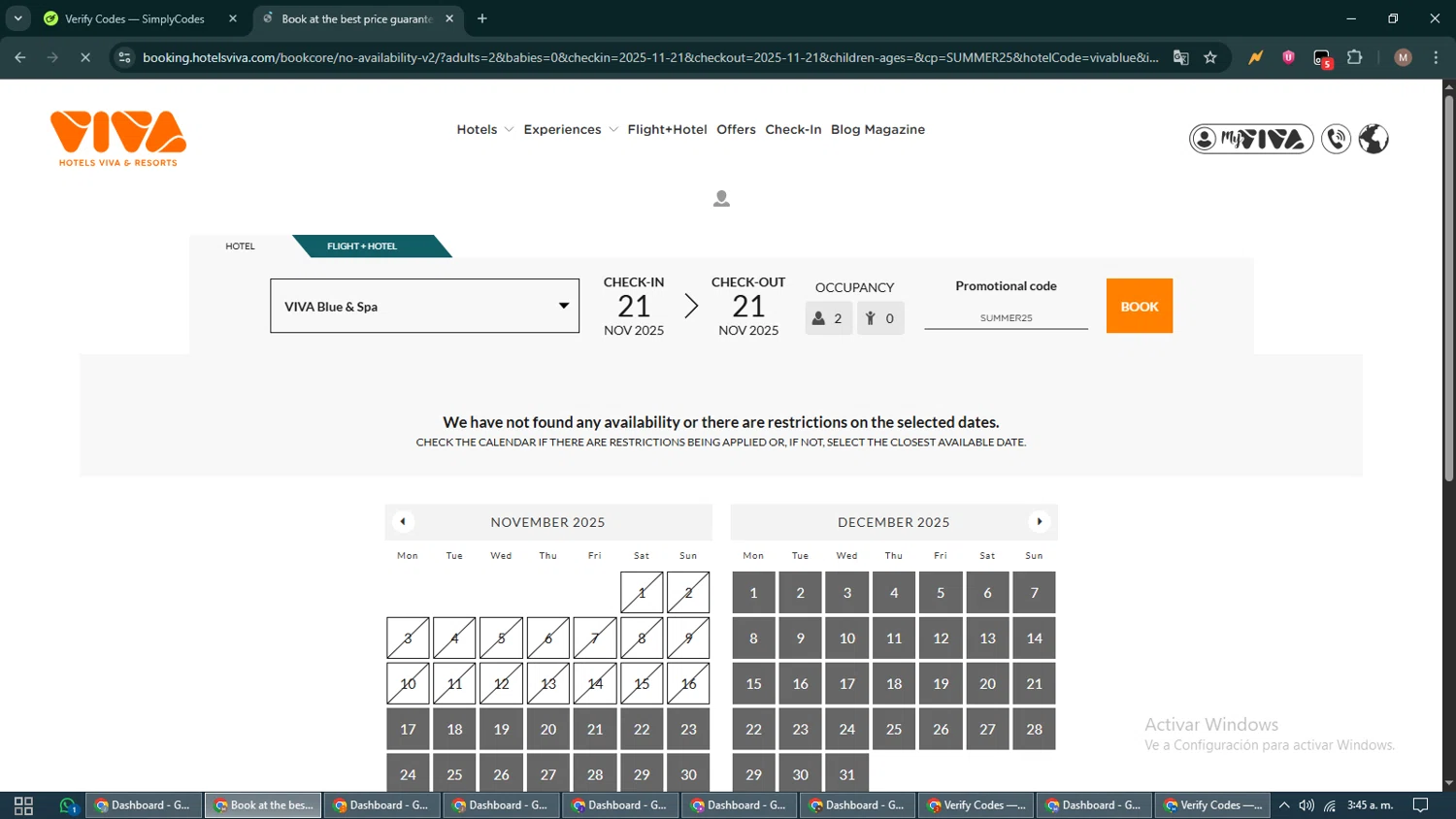
Task: Open the tab search dropdown arrow
Action: [18, 18]
